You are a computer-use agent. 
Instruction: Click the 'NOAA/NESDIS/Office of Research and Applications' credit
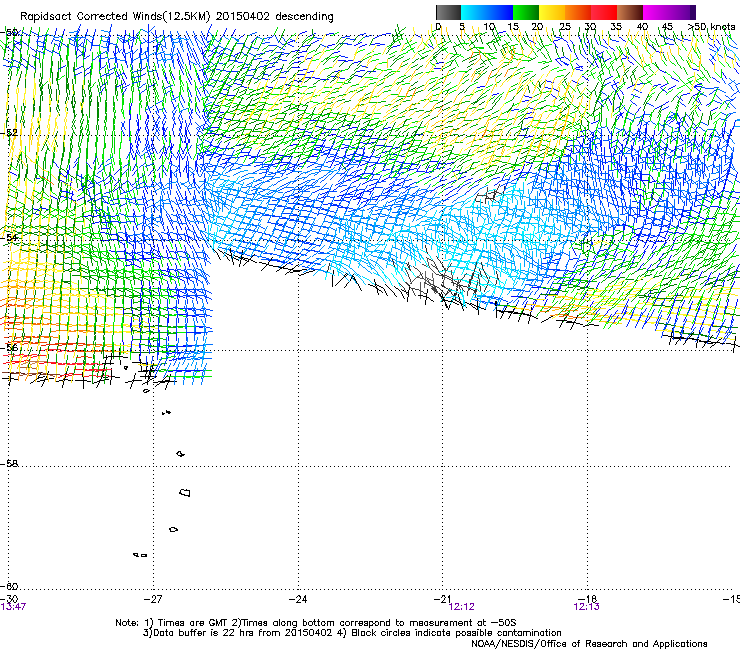pyautogui.click(x=589, y=643)
